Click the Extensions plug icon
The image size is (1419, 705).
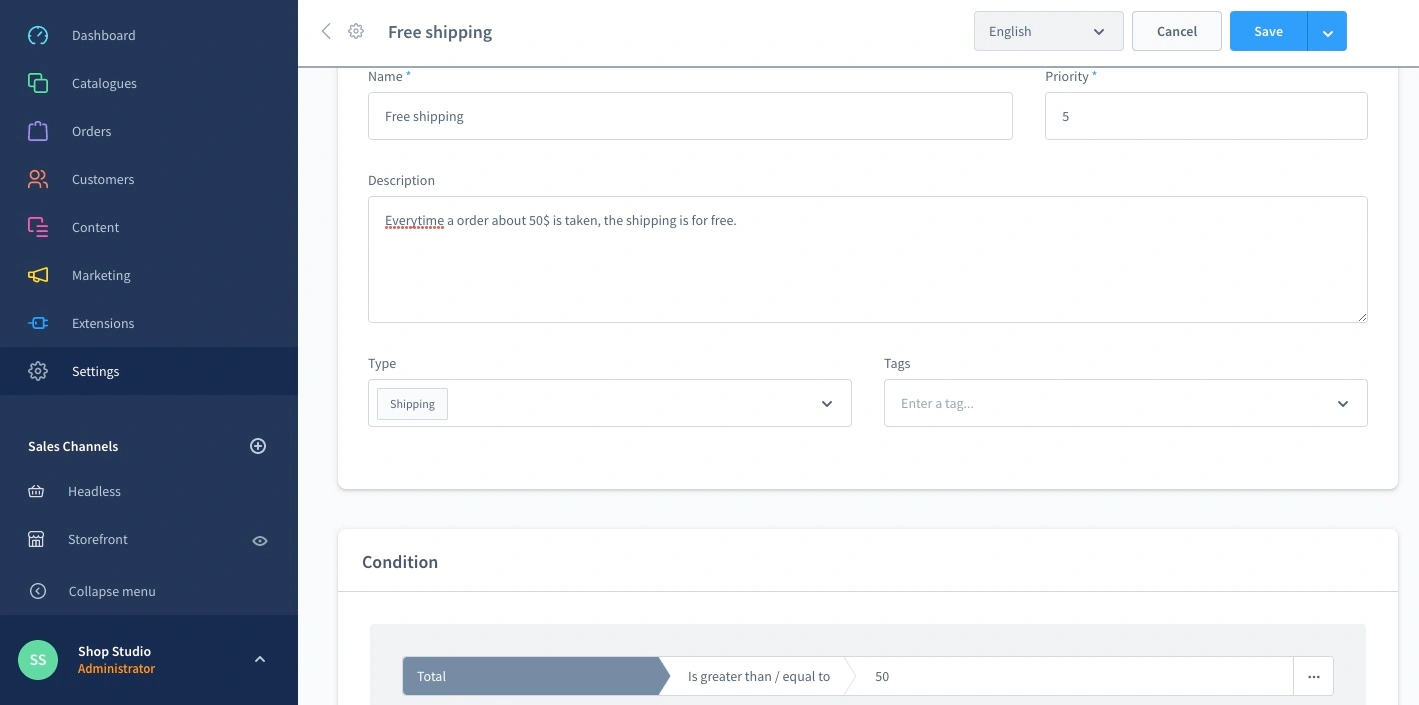click(x=38, y=323)
